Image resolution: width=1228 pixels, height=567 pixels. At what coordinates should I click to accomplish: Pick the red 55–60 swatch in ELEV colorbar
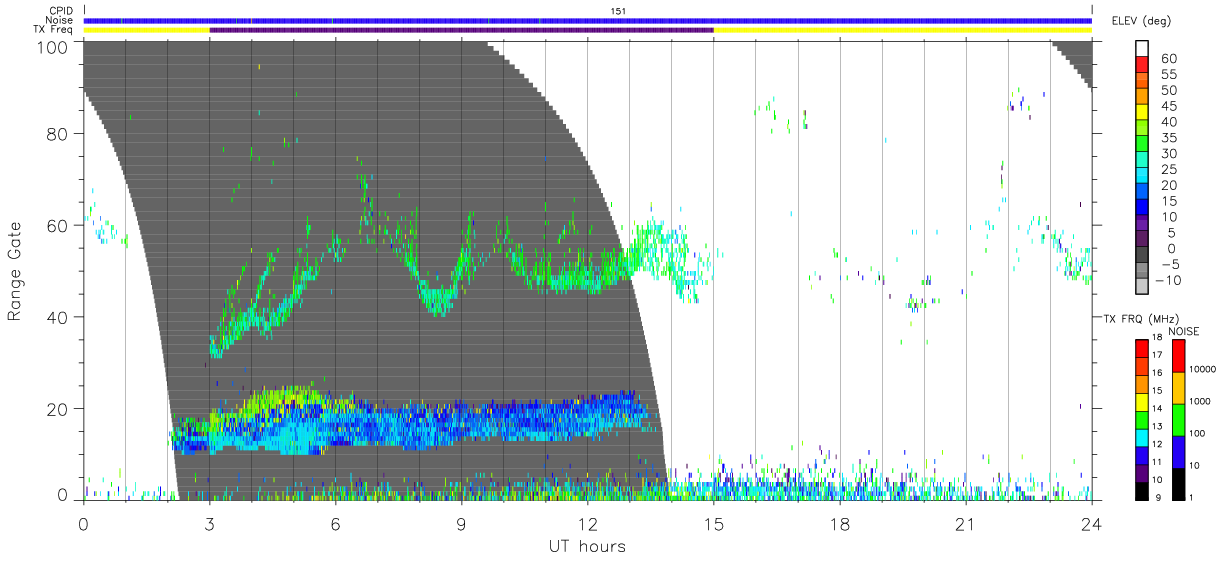pyautogui.click(x=1142, y=66)
